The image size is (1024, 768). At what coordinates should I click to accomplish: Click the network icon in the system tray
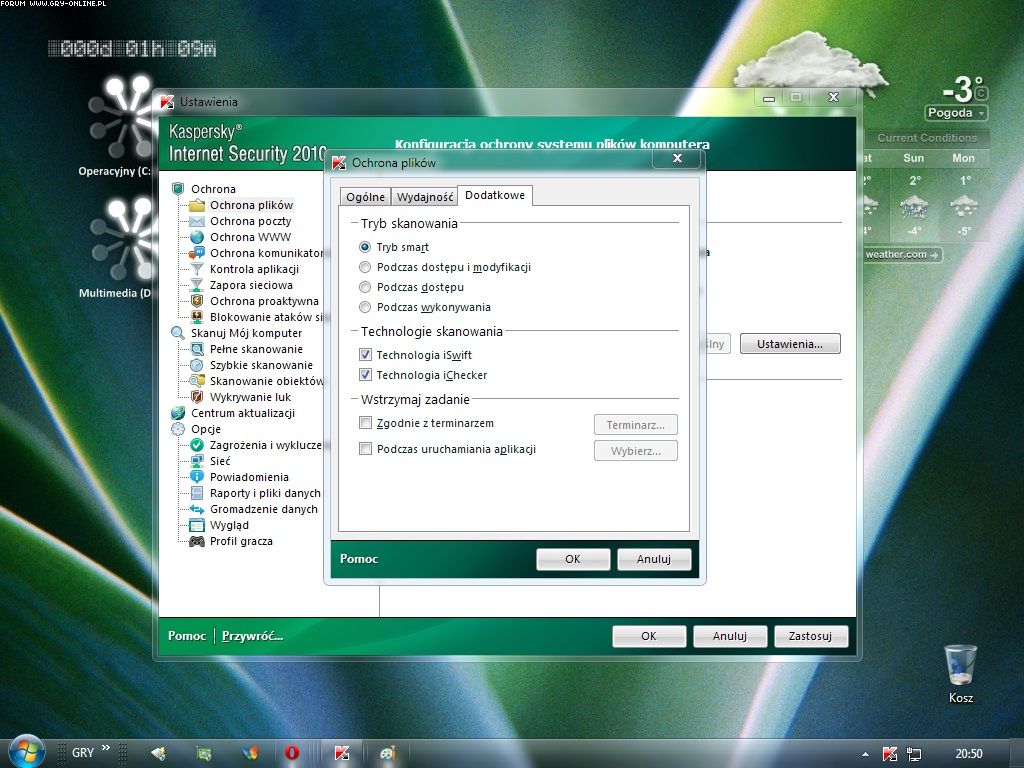914,754
